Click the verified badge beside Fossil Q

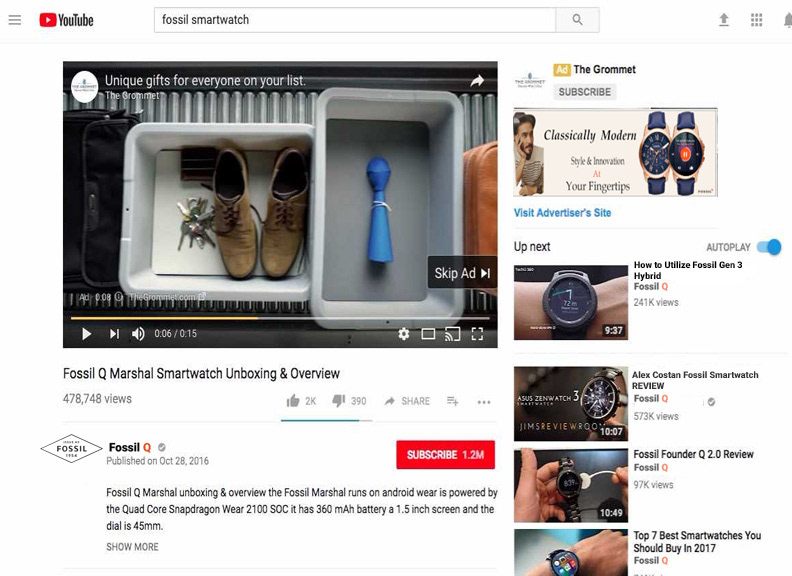[162, 447]
